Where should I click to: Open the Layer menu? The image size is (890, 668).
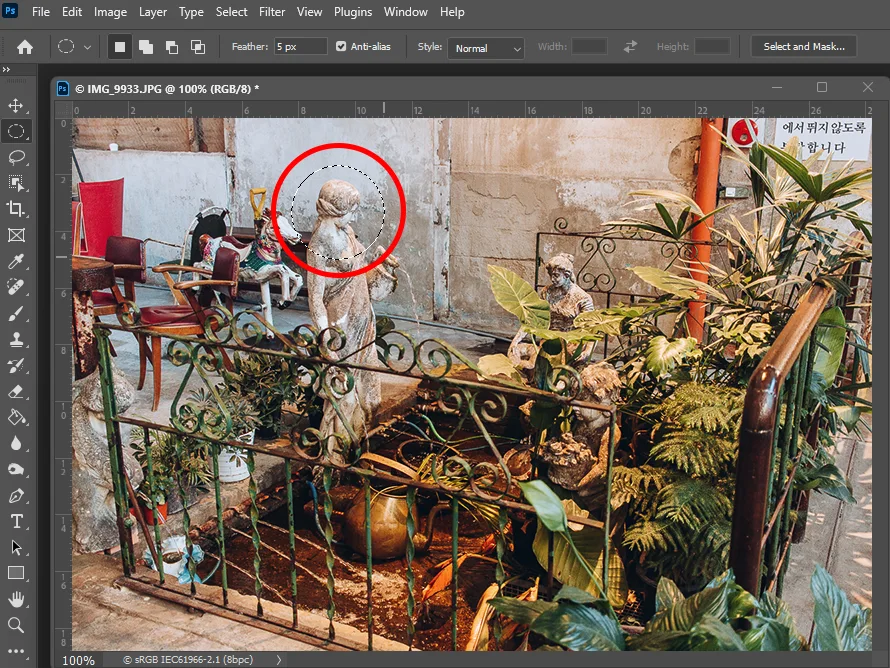coord(153,11)
